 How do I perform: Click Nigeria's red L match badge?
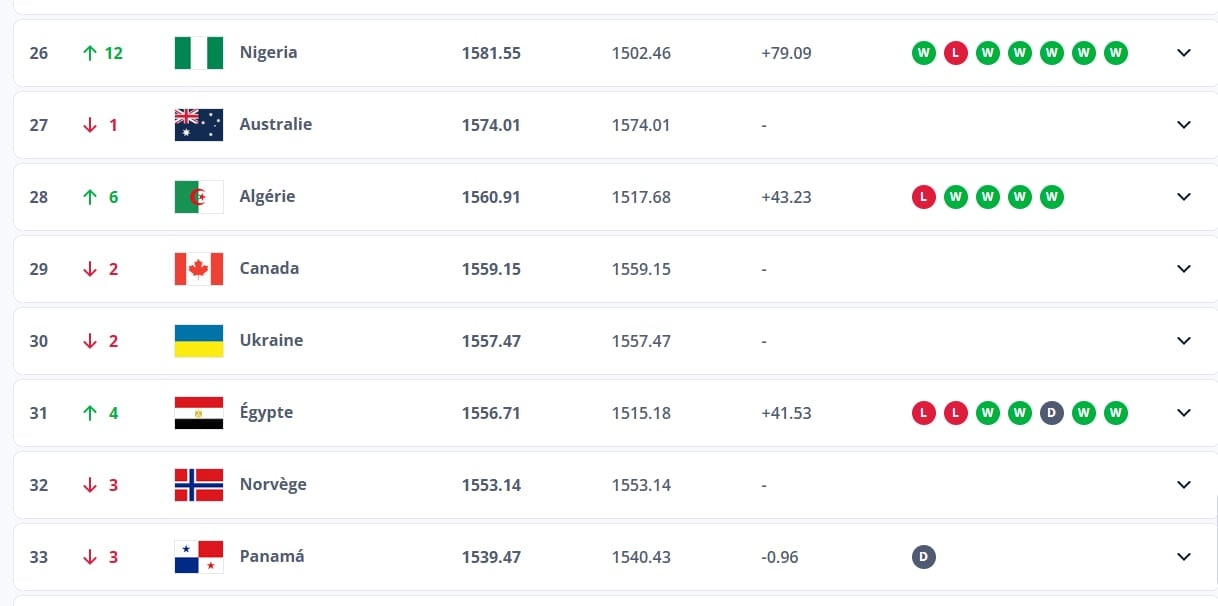(955, 53)
